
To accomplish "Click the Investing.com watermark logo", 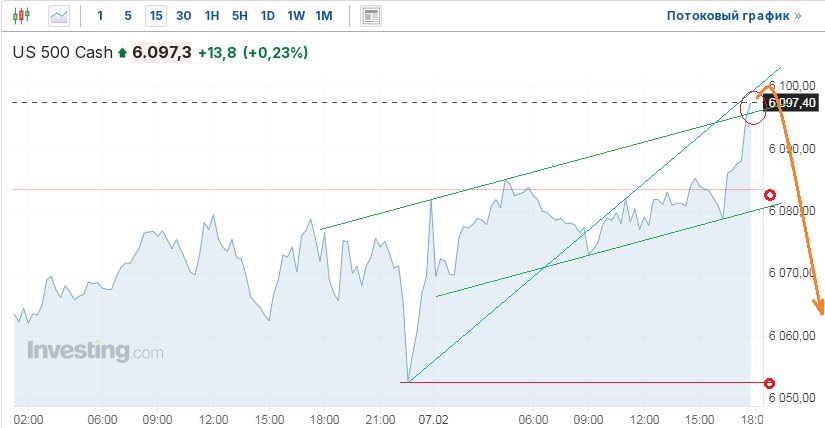I will [95, 351].
